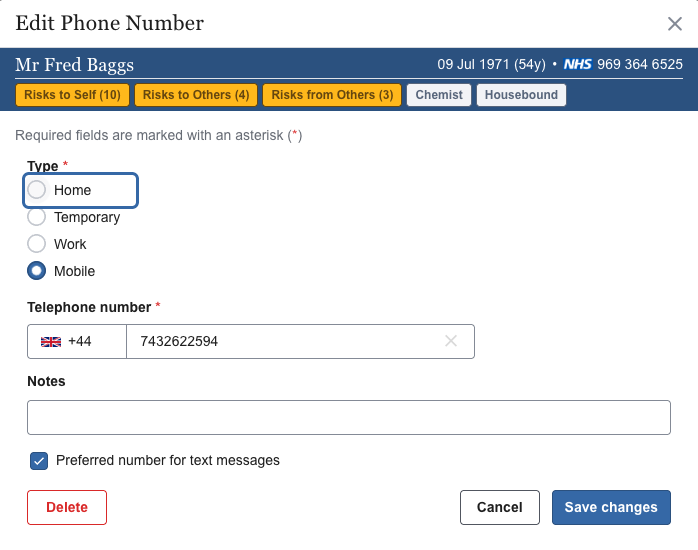698x550 pixels.
Task: Select the Home phone type
Action: coord(37,190)
